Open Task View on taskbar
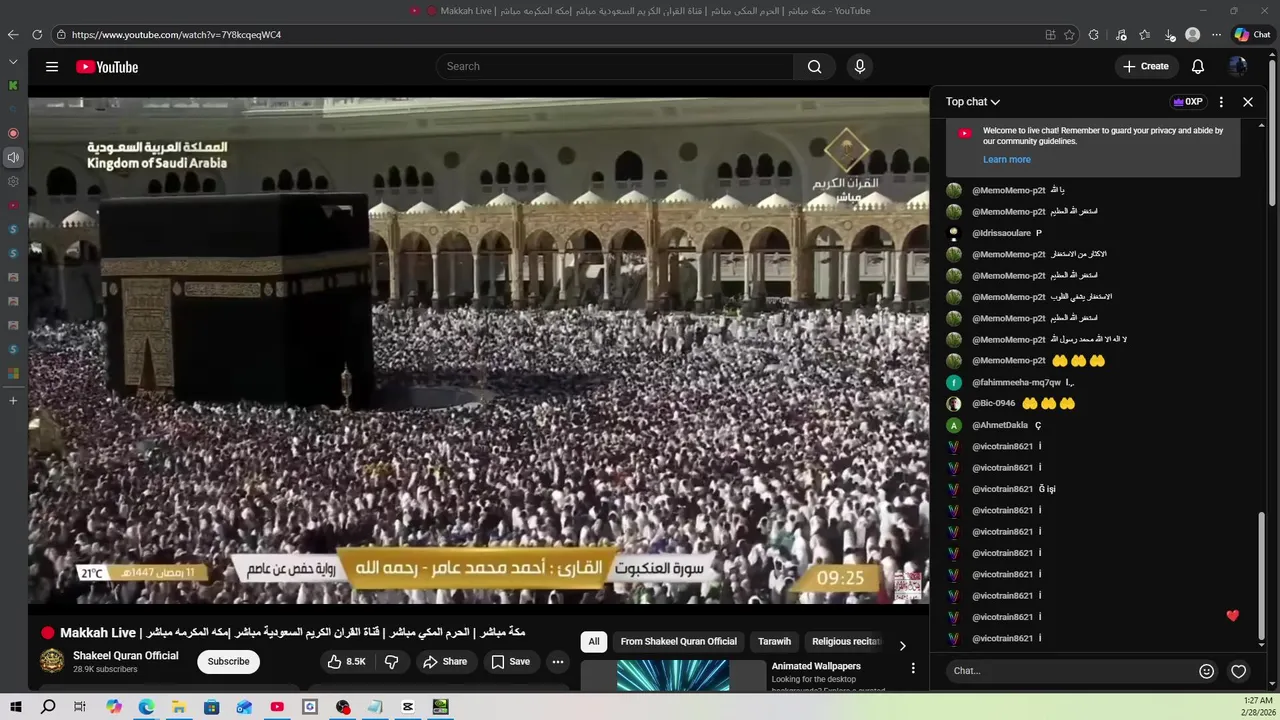The height and width of the screenshot is (720, 1280). click(80, 707)
